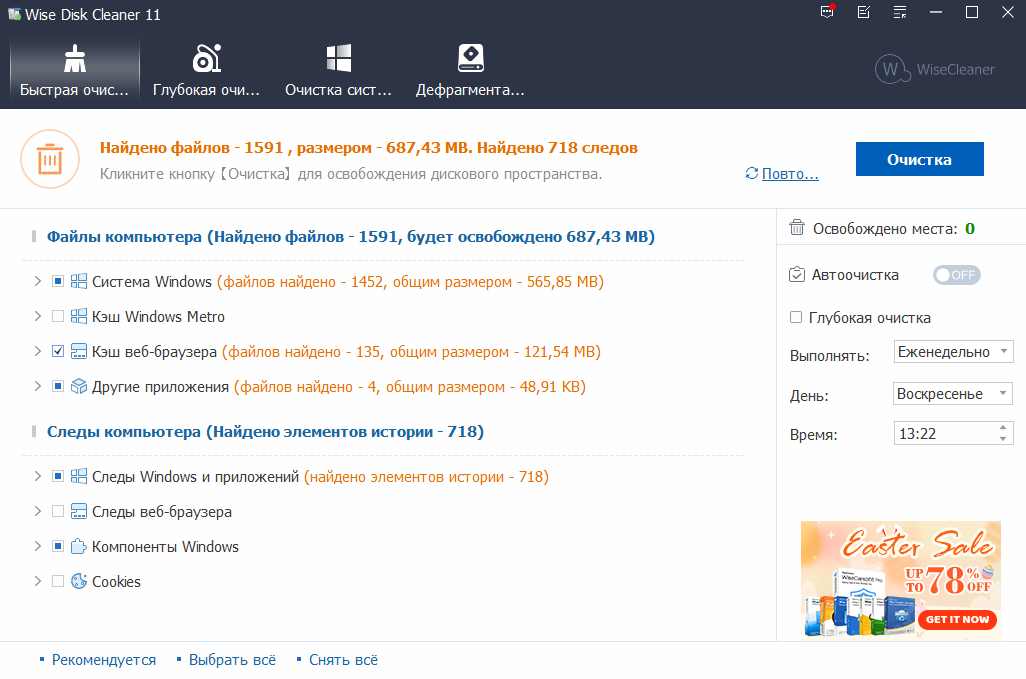Click the broom icon for Быстрая очистка
This screenshot has height=679, width=1026.
point(74,59)
